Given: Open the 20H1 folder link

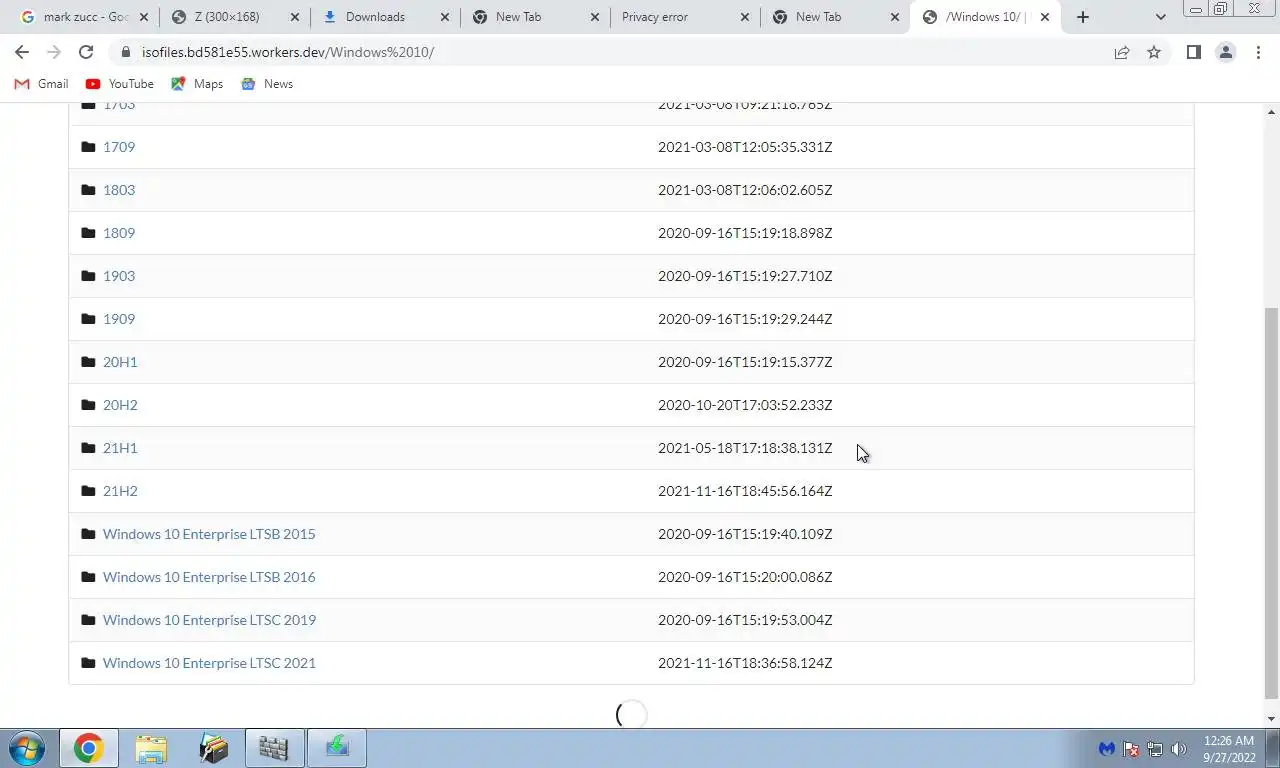Looking at the screenshot, I should click(120, 362).
